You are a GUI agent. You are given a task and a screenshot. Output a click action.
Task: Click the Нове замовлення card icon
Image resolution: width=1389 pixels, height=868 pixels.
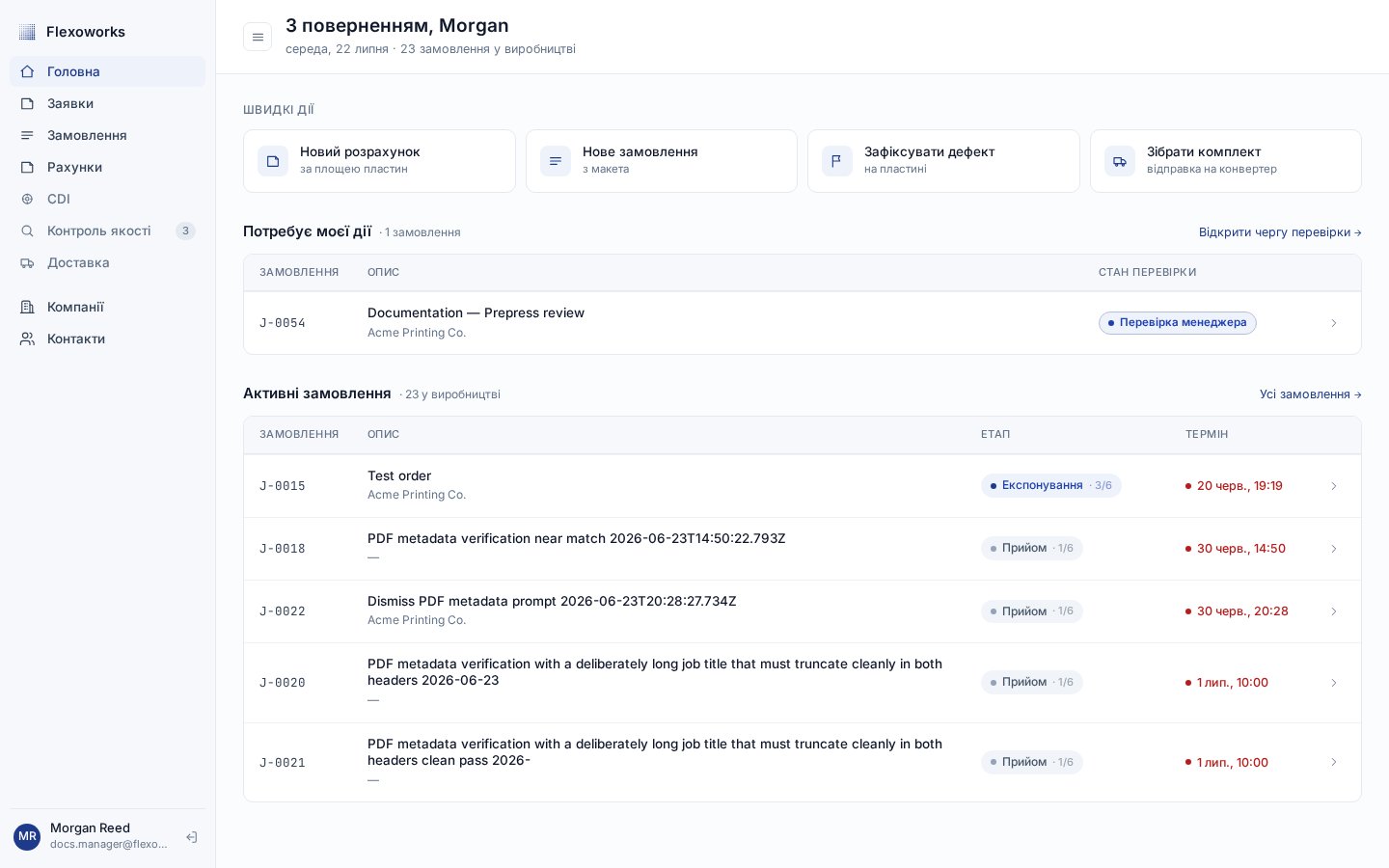[x=556, y=161]
